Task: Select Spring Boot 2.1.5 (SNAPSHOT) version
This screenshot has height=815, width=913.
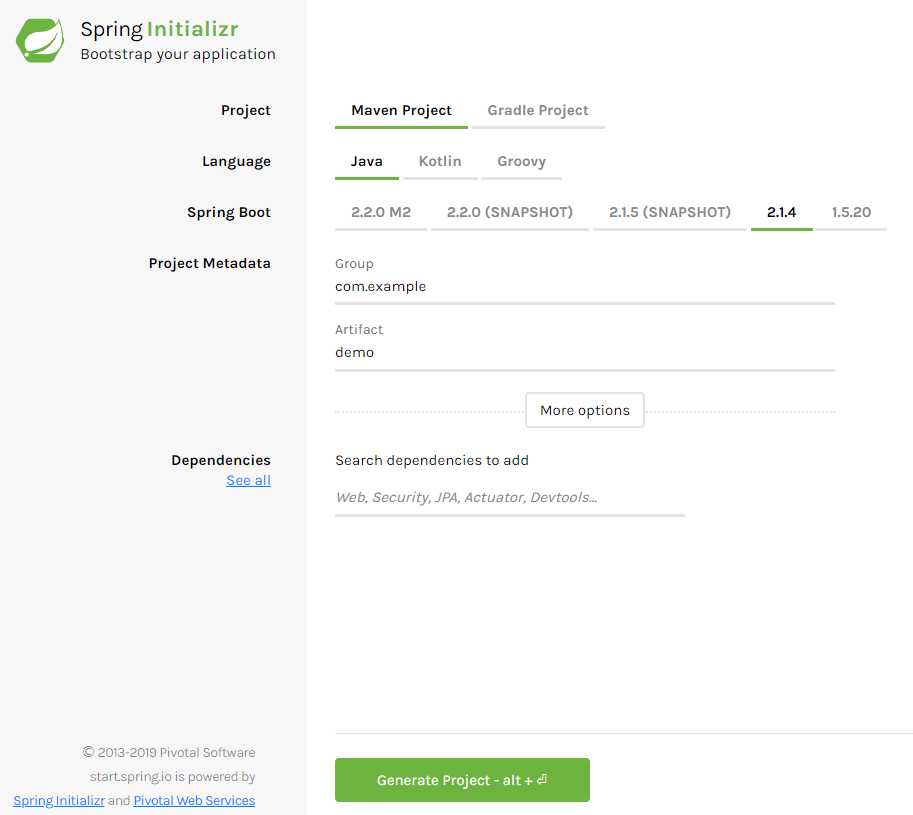Action: click(670, 212)
